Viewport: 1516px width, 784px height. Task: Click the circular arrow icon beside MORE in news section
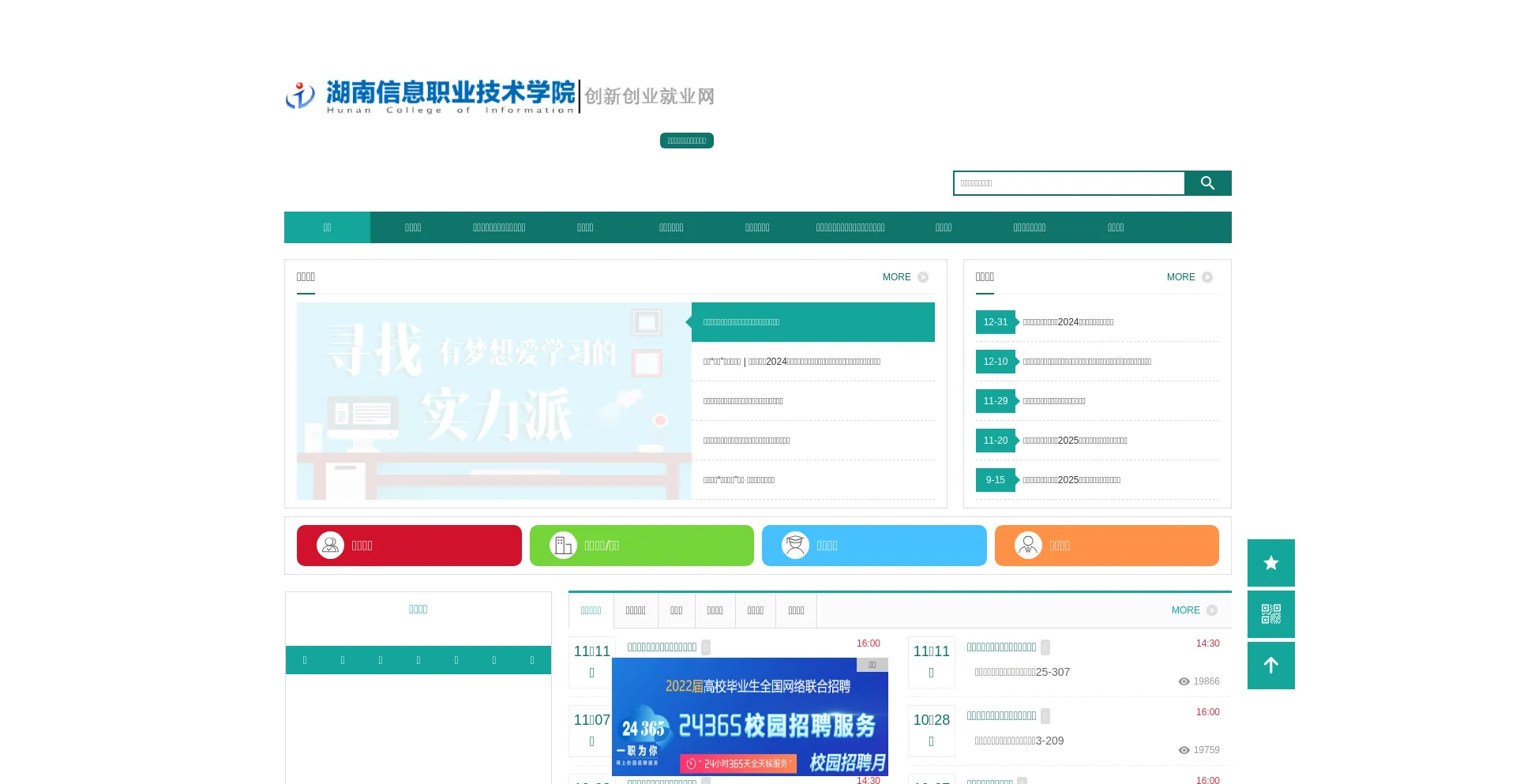point(921,277)
